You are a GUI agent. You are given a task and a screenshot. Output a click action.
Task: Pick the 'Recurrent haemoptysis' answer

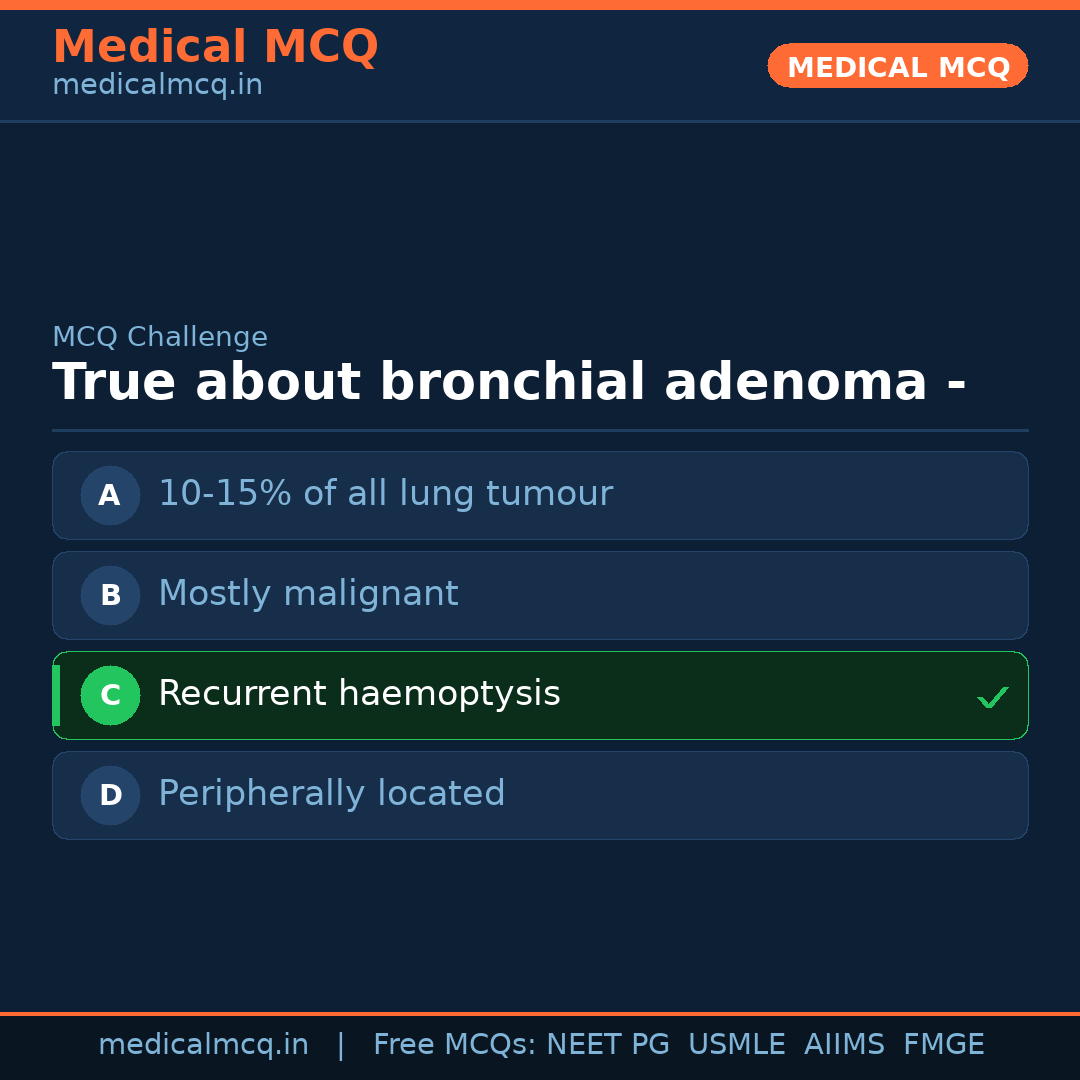coord(359,694)
